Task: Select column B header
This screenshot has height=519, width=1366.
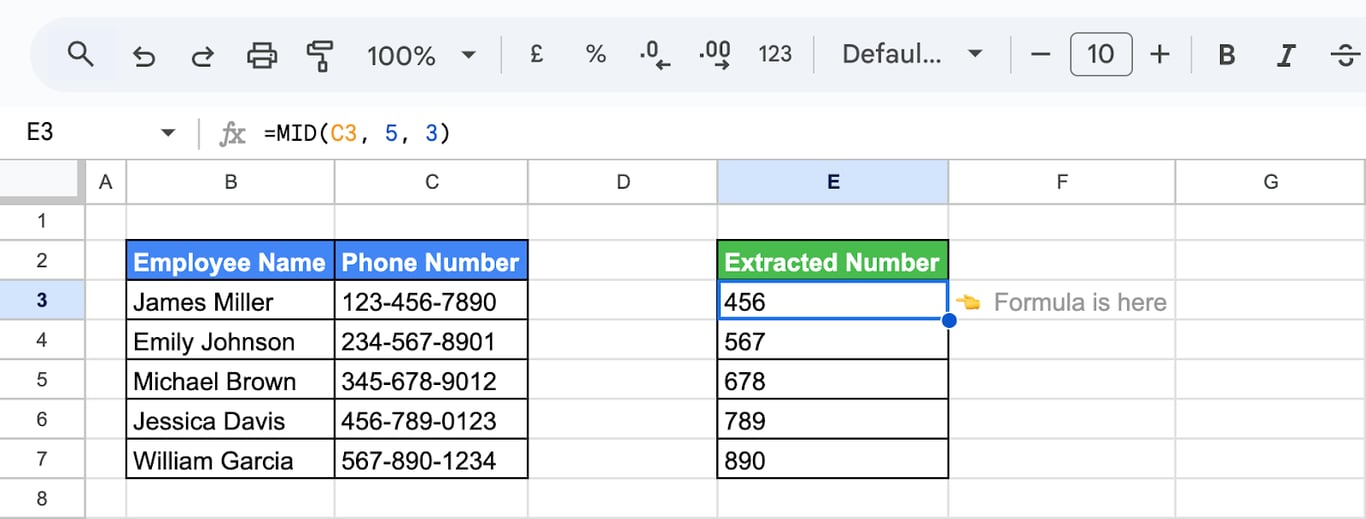Action: click(231, 181)
